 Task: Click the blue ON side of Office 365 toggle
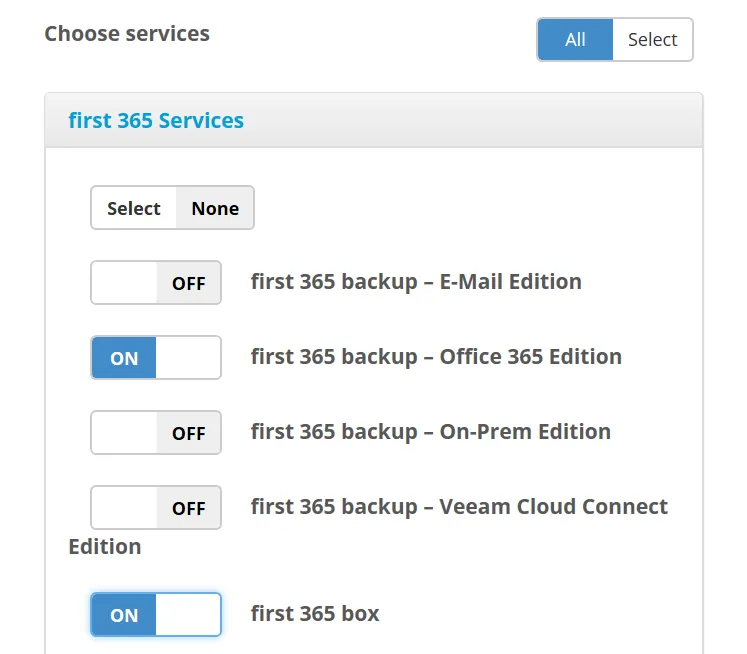tap(124, 358)
